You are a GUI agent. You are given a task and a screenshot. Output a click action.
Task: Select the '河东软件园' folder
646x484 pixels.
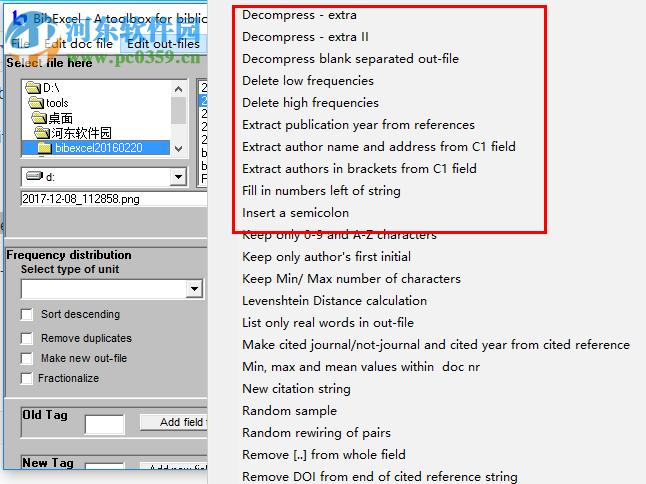81,133
